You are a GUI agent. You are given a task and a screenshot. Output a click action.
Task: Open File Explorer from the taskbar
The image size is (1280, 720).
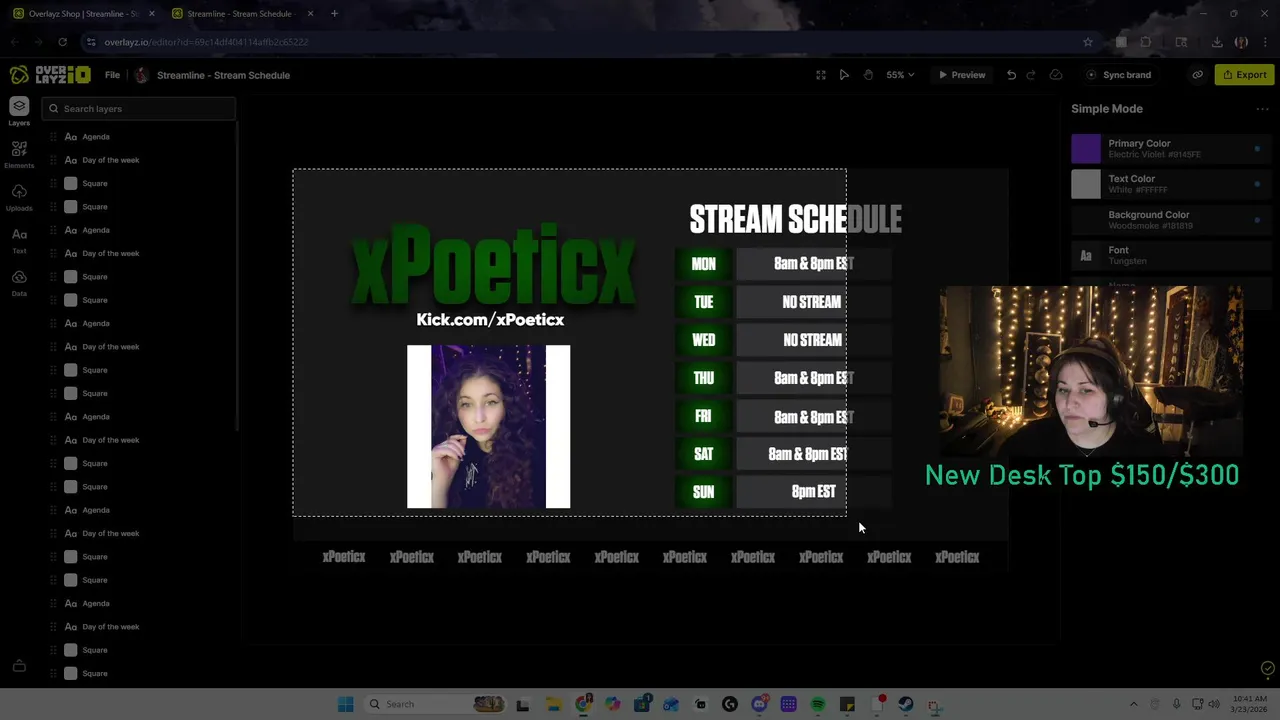point(553,704)
